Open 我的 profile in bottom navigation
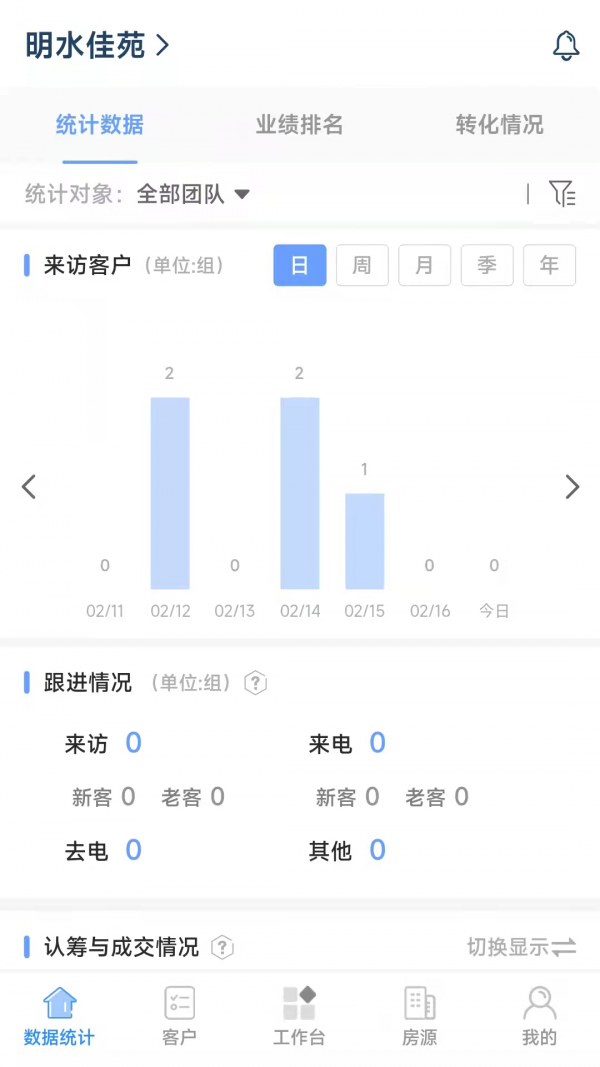 point(539,1016)
